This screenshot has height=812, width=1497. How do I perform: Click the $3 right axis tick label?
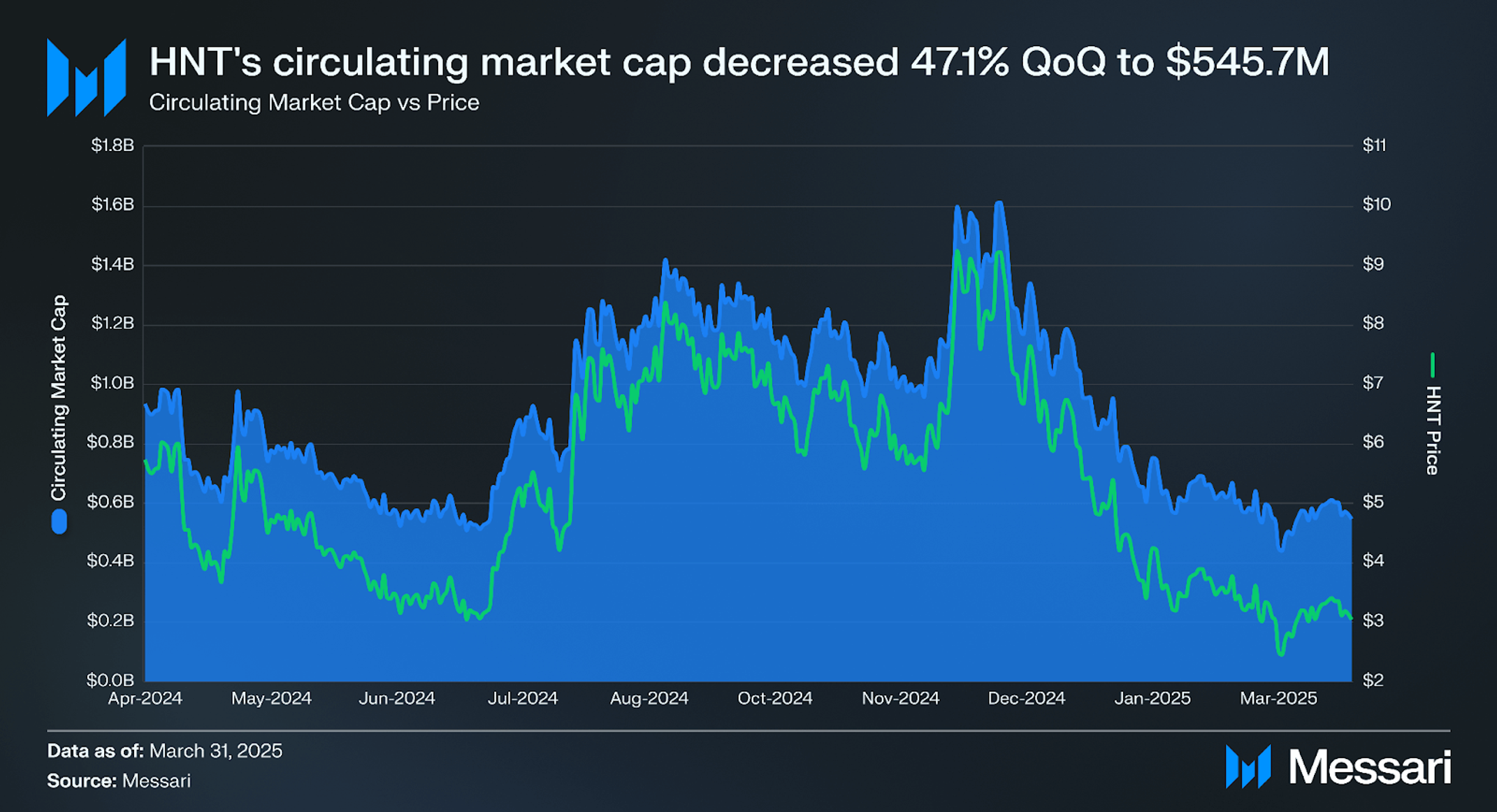[x=1373, y=621]
